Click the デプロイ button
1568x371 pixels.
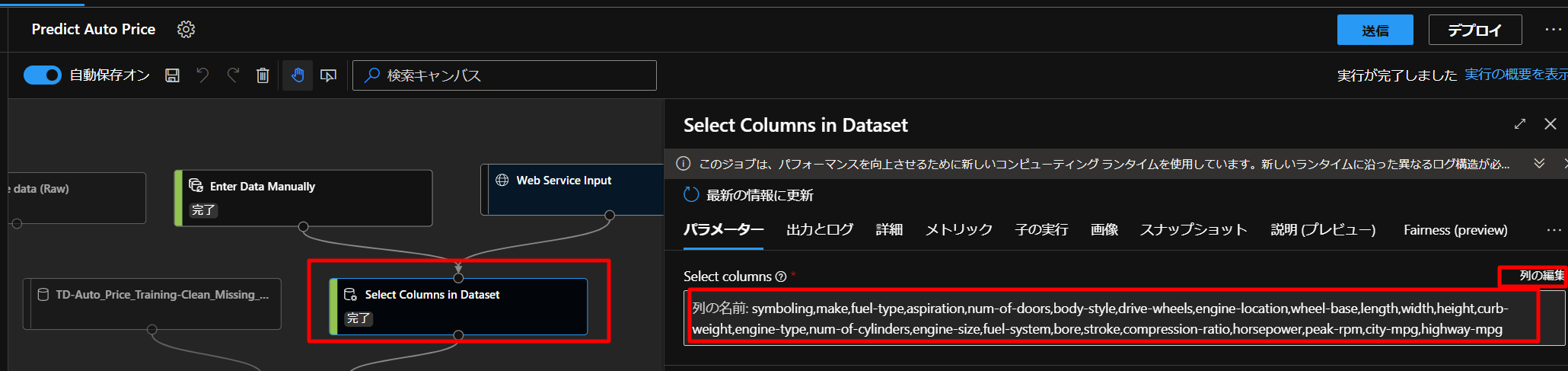tap(1474, 30)
